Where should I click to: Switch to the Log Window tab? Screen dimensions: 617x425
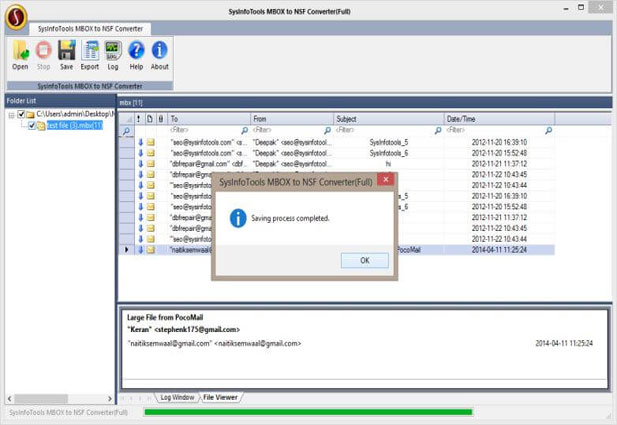pyautogui.click(x=177, y=397)
